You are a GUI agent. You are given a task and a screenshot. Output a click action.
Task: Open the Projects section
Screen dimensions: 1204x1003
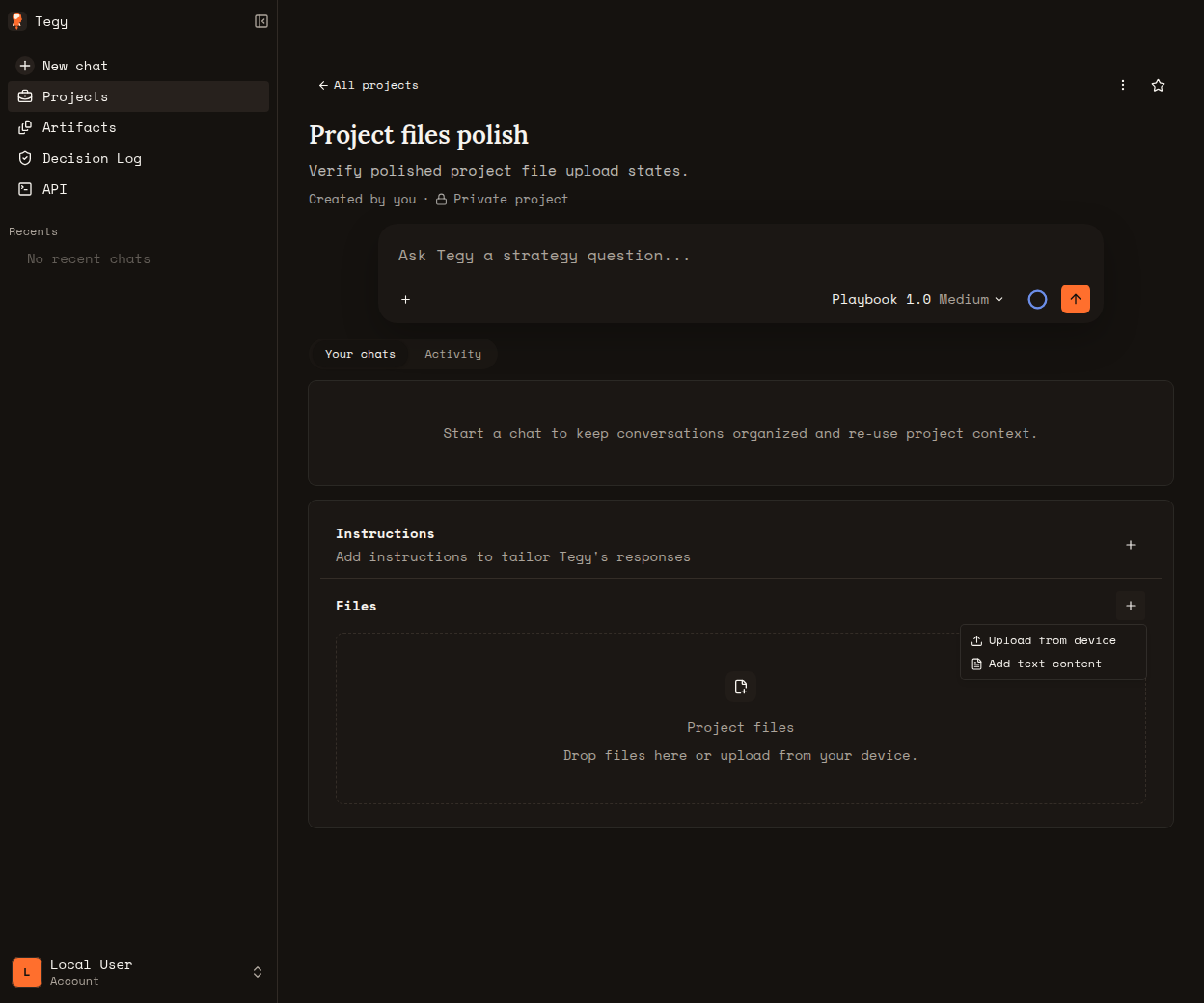pyautogui.click(x=138, y=96)
